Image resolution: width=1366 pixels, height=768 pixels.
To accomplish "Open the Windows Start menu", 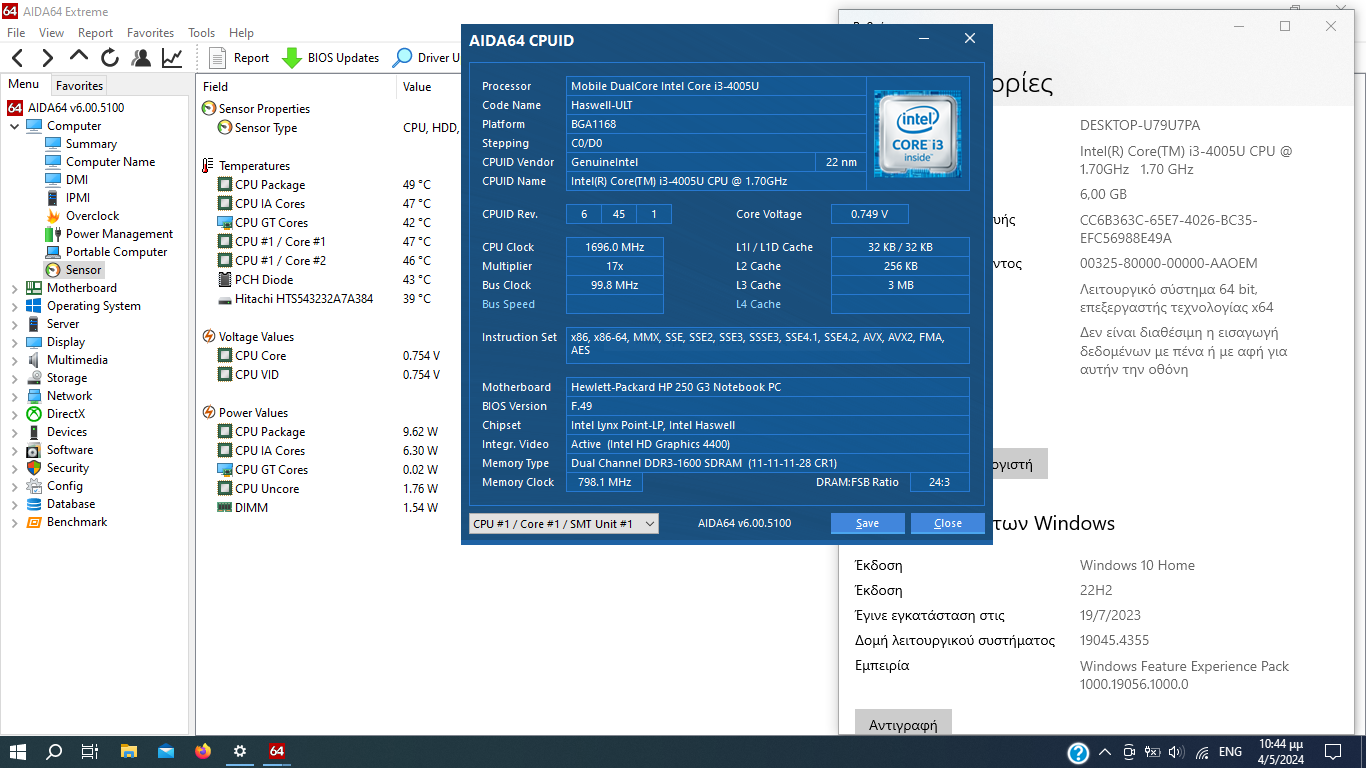I will [x=18, y=751].
